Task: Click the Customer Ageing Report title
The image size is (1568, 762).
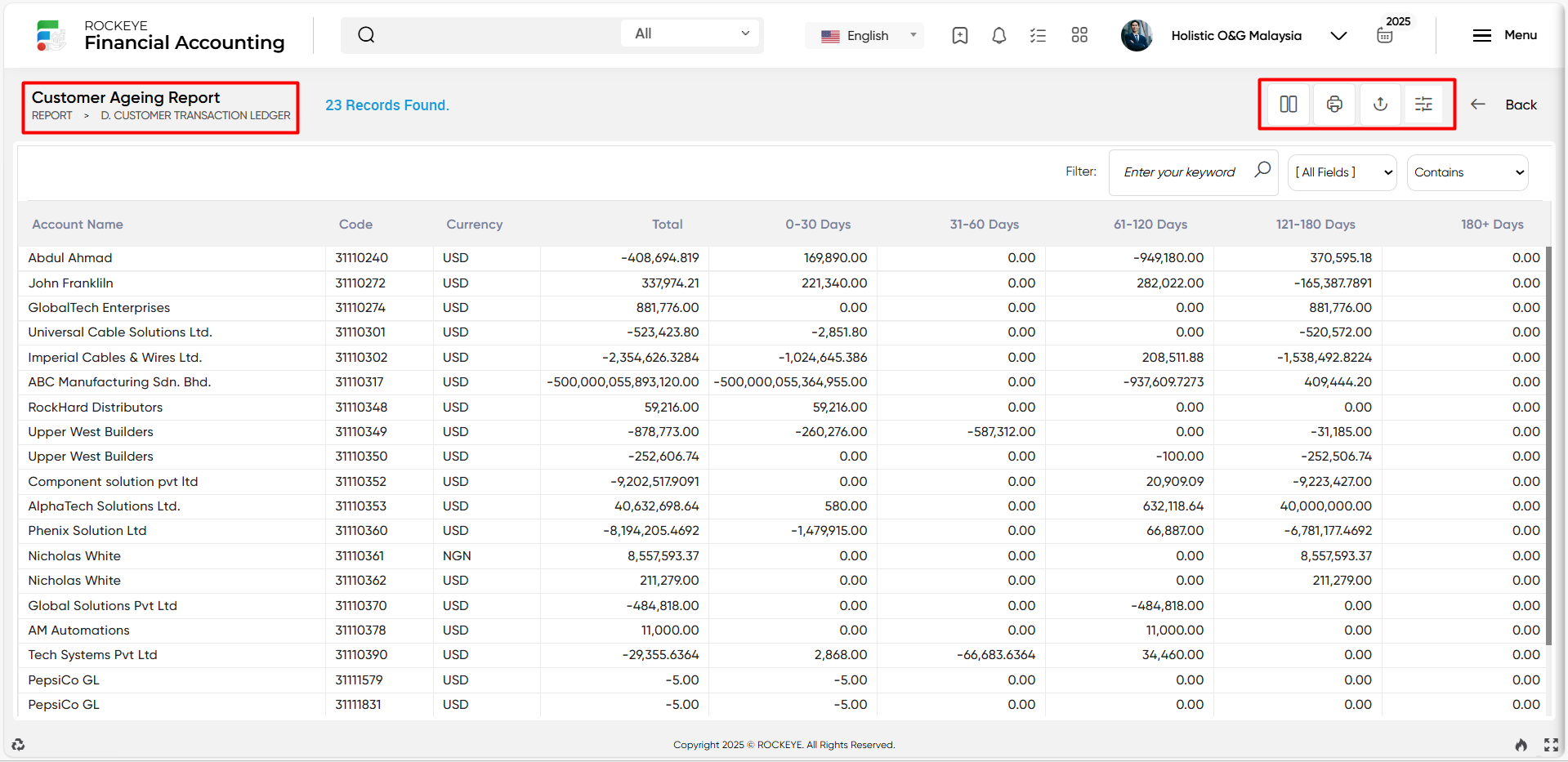Action: coord(126,97)
